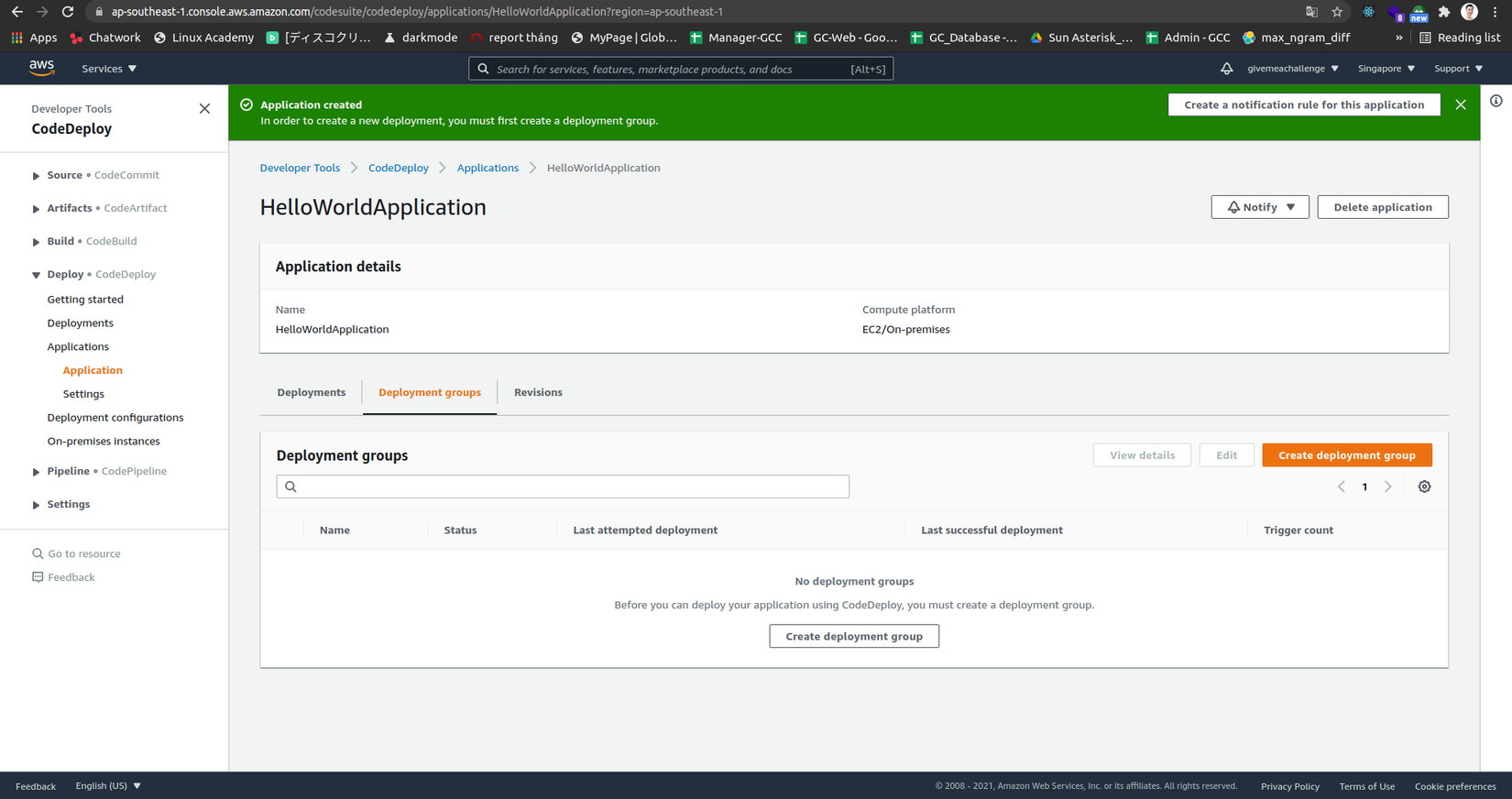
Task: Go back in browser history
Action: (16, 12)
